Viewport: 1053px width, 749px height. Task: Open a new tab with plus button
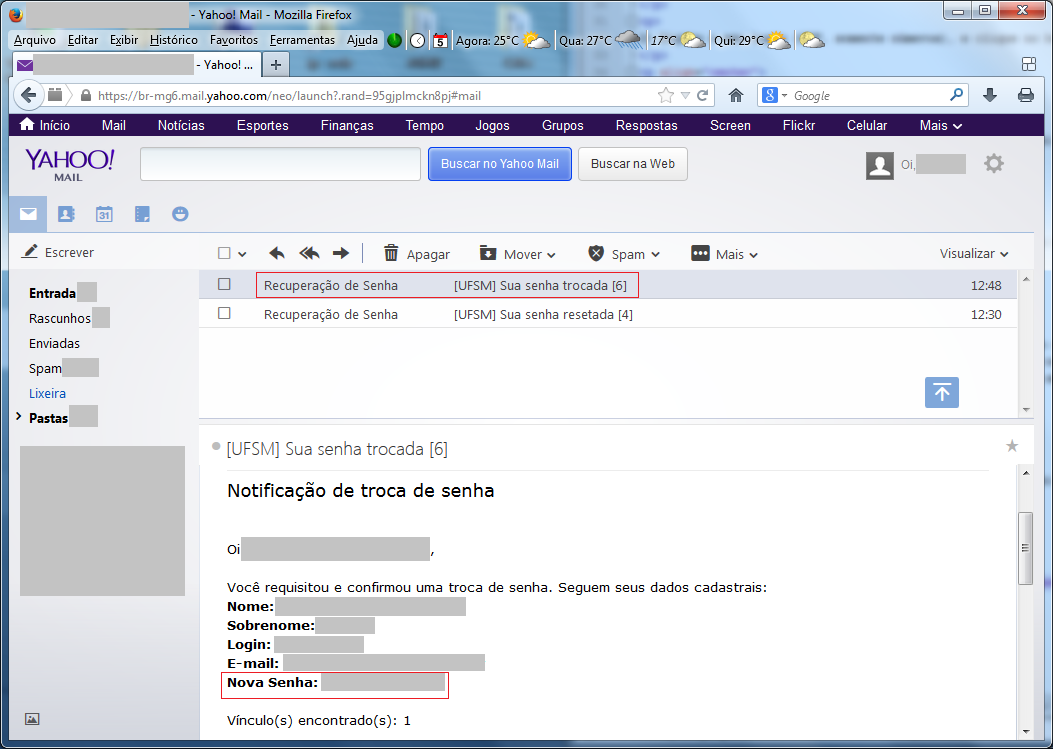click(x=275, y=64)
